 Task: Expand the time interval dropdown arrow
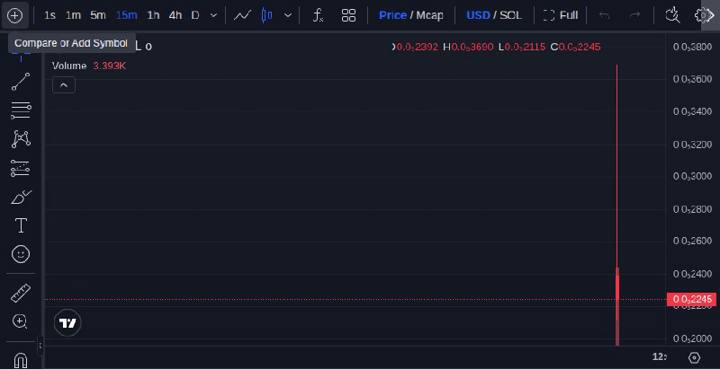pyautogui.click(x=214, y=15)
